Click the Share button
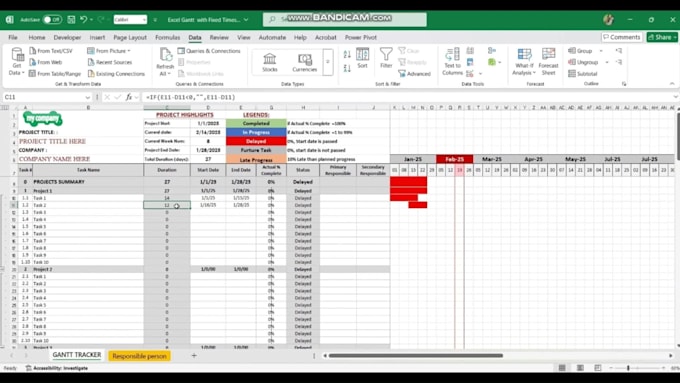This screenshot has width=680, height=383. pyautogui.click(x=662, y=37)
